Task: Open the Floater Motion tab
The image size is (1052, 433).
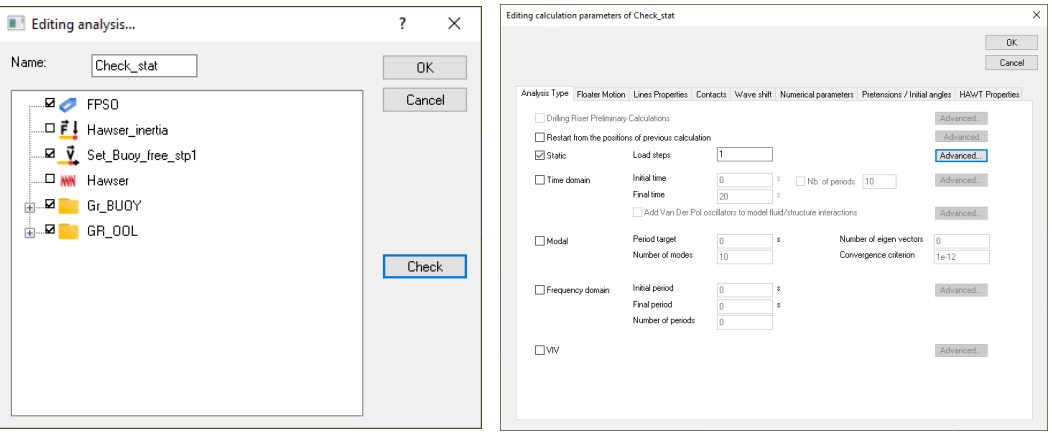Action: tap(602, 94)
